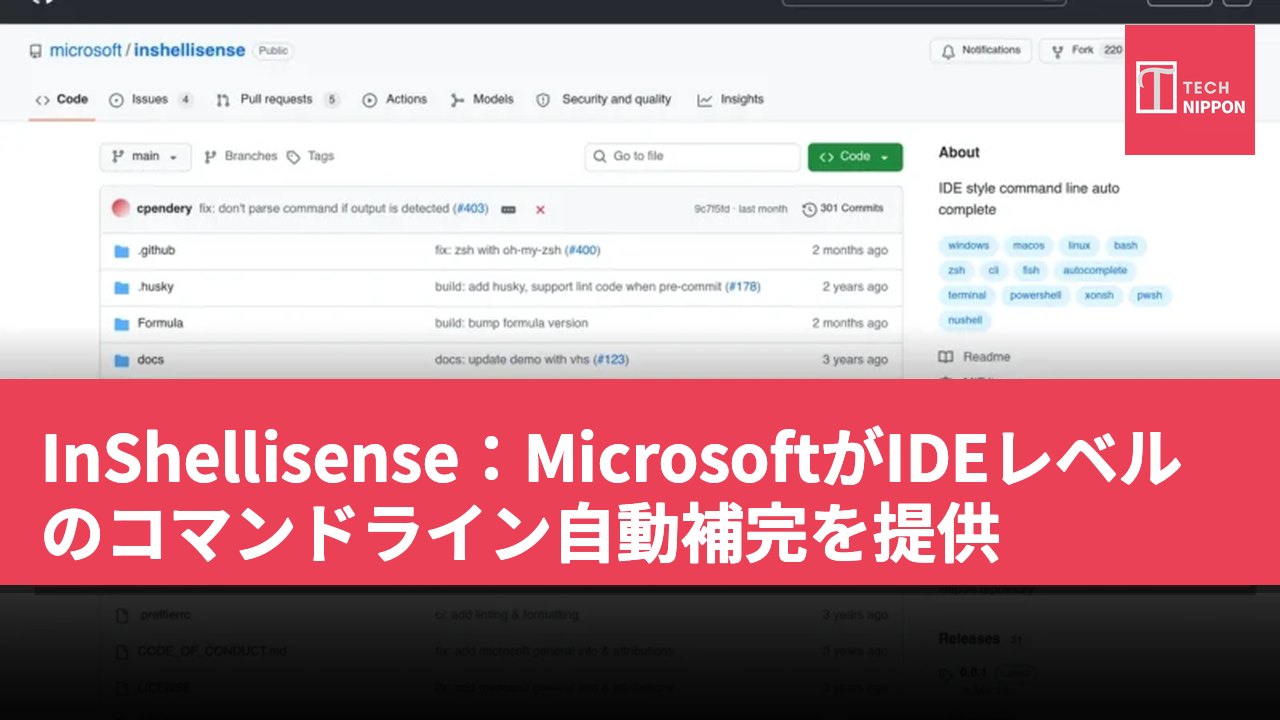Screen dimensions: 1280x720
Task: Open the 301 Commits history
Action: click(843, 209)
